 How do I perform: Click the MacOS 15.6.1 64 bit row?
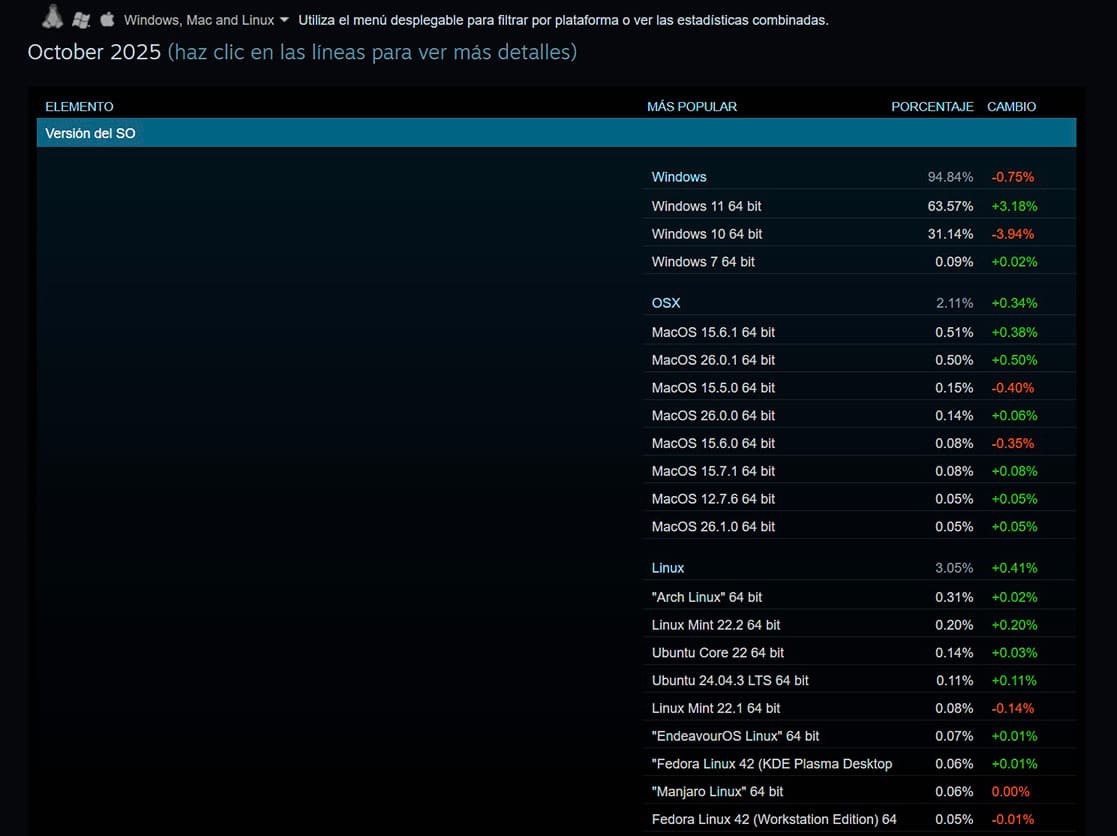pos(713,332)
